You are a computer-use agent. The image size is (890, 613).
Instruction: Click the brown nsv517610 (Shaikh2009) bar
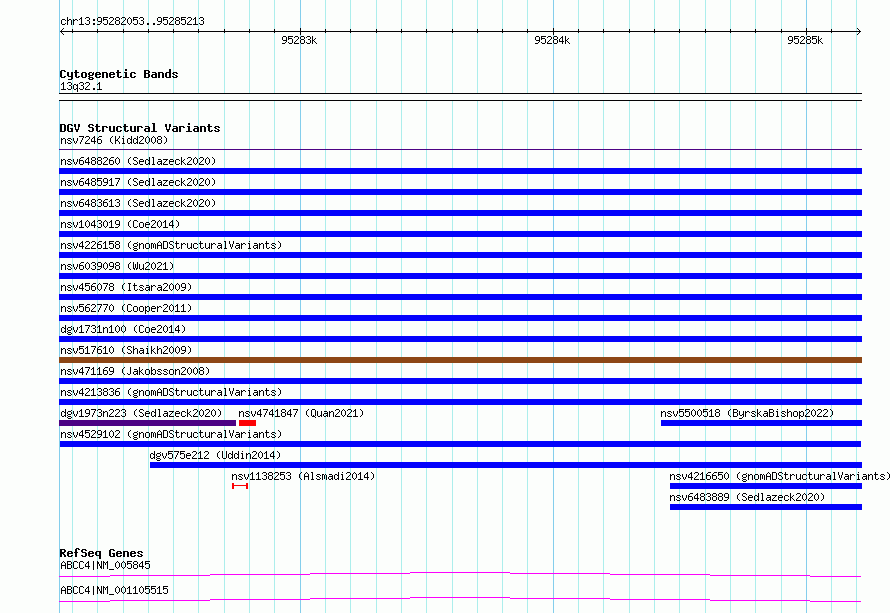point(460,360)
